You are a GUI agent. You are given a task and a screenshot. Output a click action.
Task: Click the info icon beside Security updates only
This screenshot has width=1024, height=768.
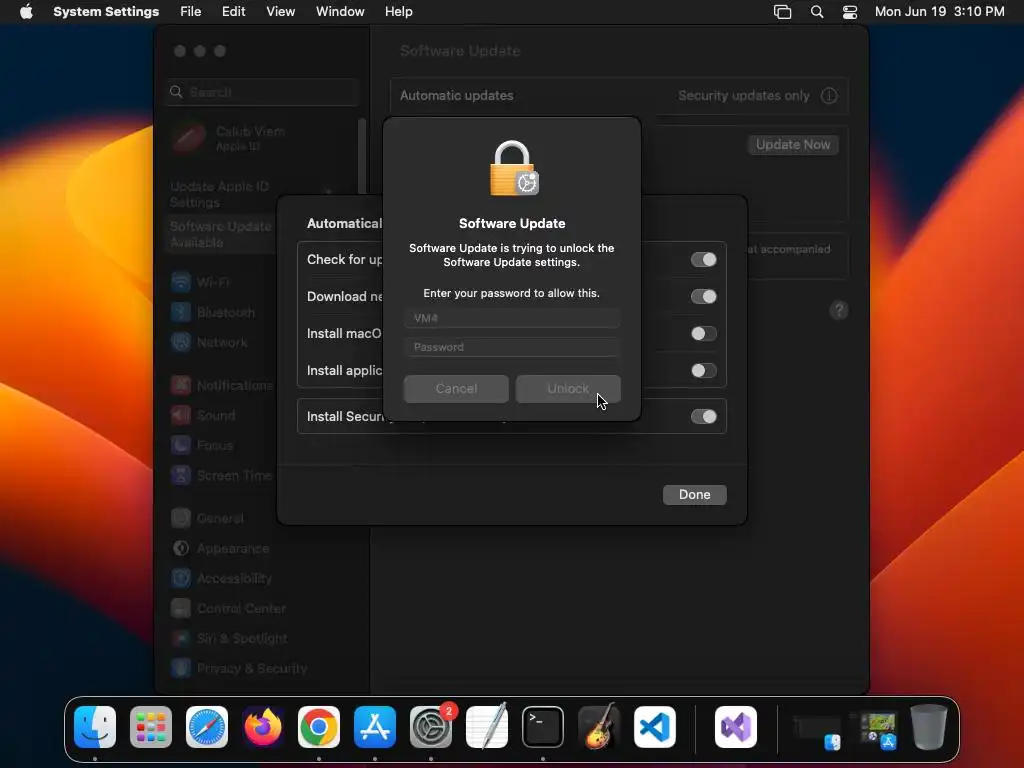pyautogui.click(x=829, y=95)
